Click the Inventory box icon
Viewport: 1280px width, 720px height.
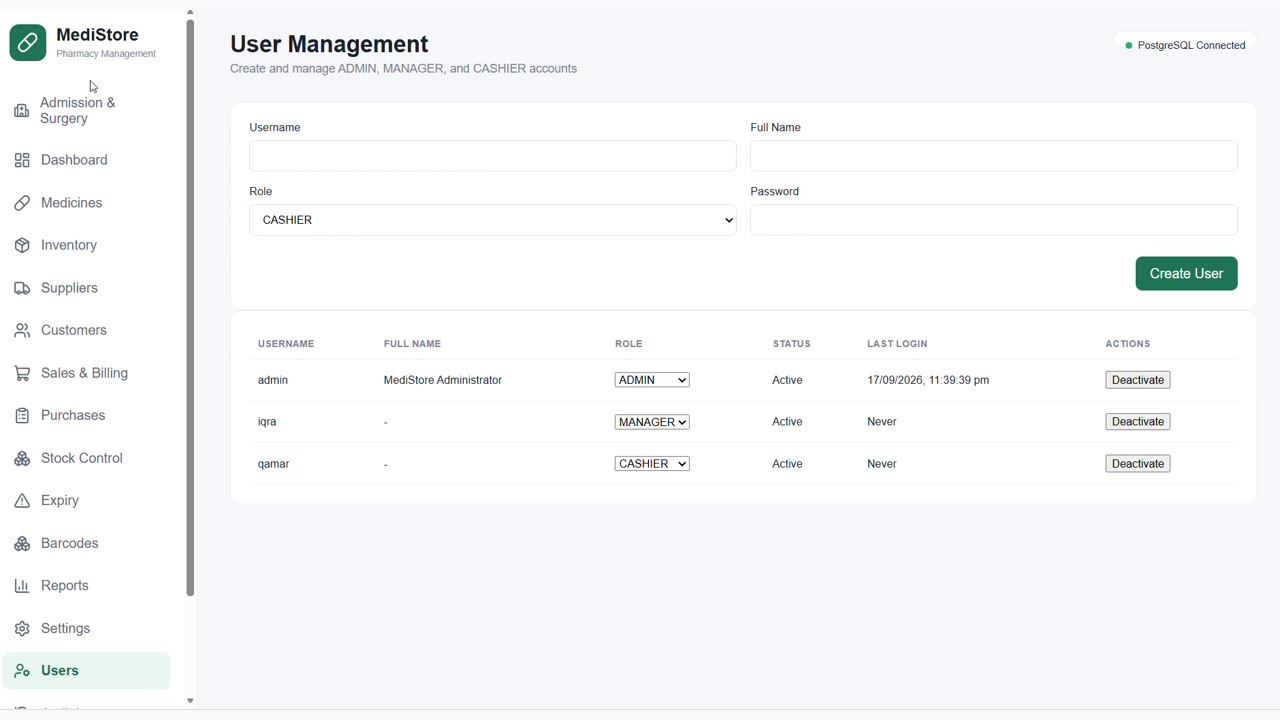coord(22,245)
